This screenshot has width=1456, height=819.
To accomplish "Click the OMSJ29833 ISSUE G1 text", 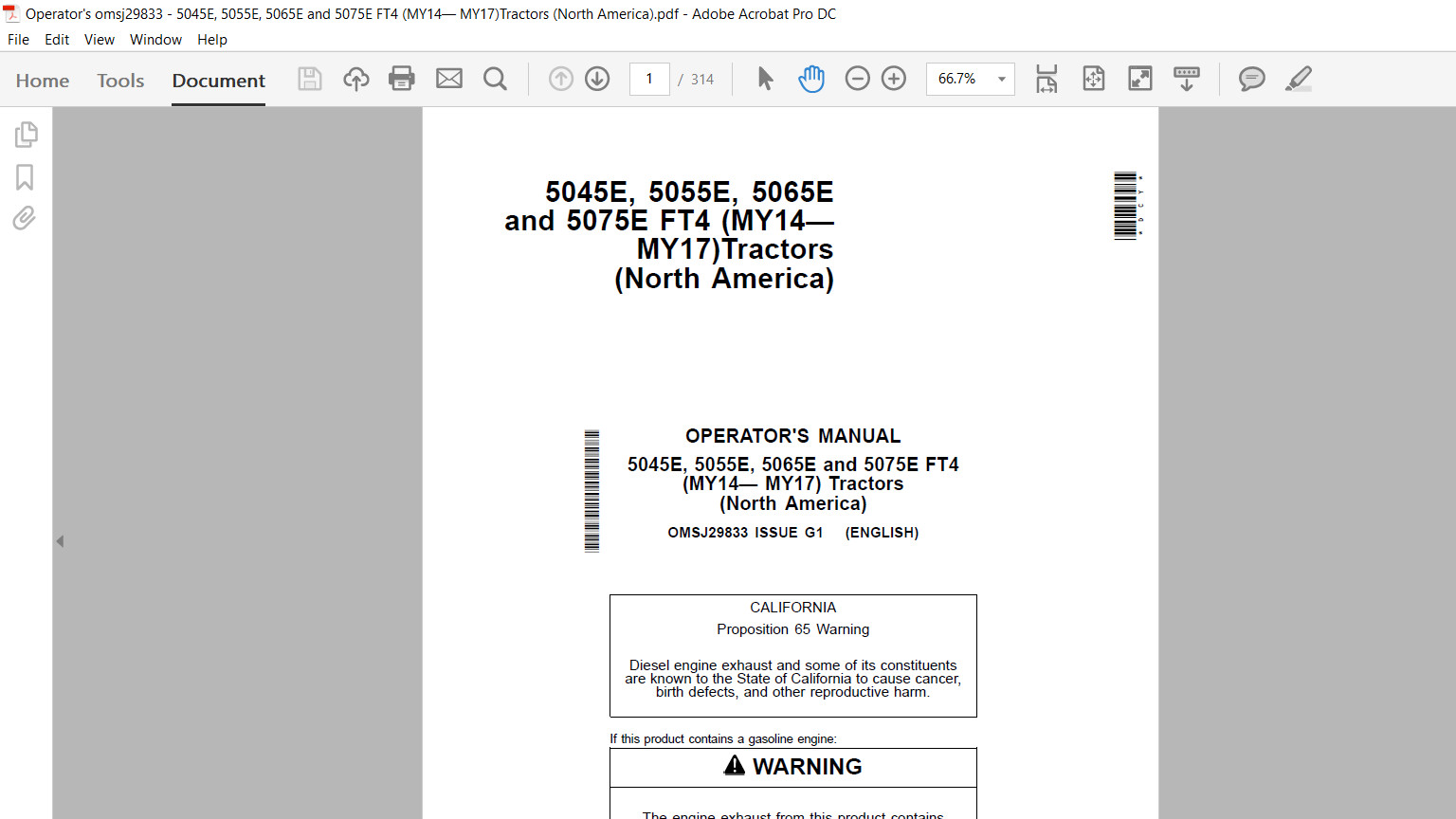I will coord(745,533).
